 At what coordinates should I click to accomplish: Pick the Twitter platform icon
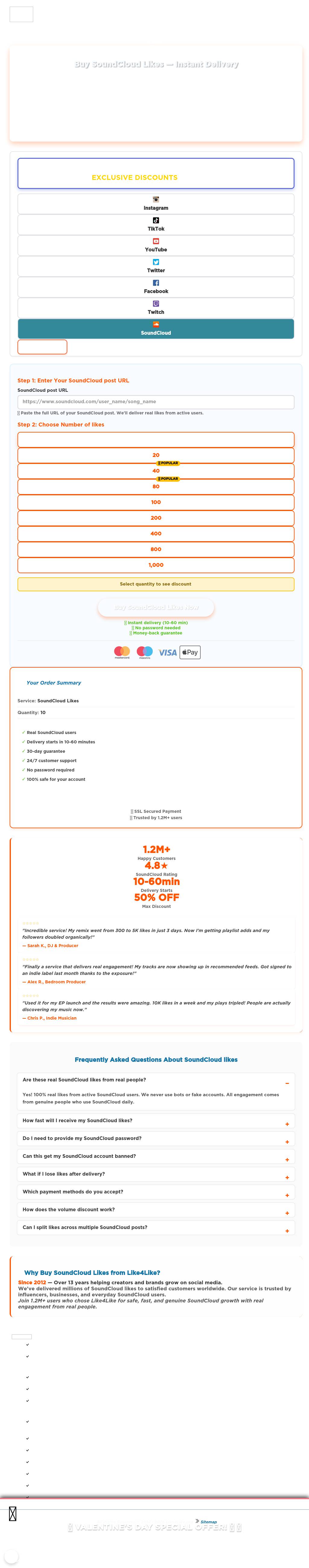pyautogui.click(x=156, y=262)
